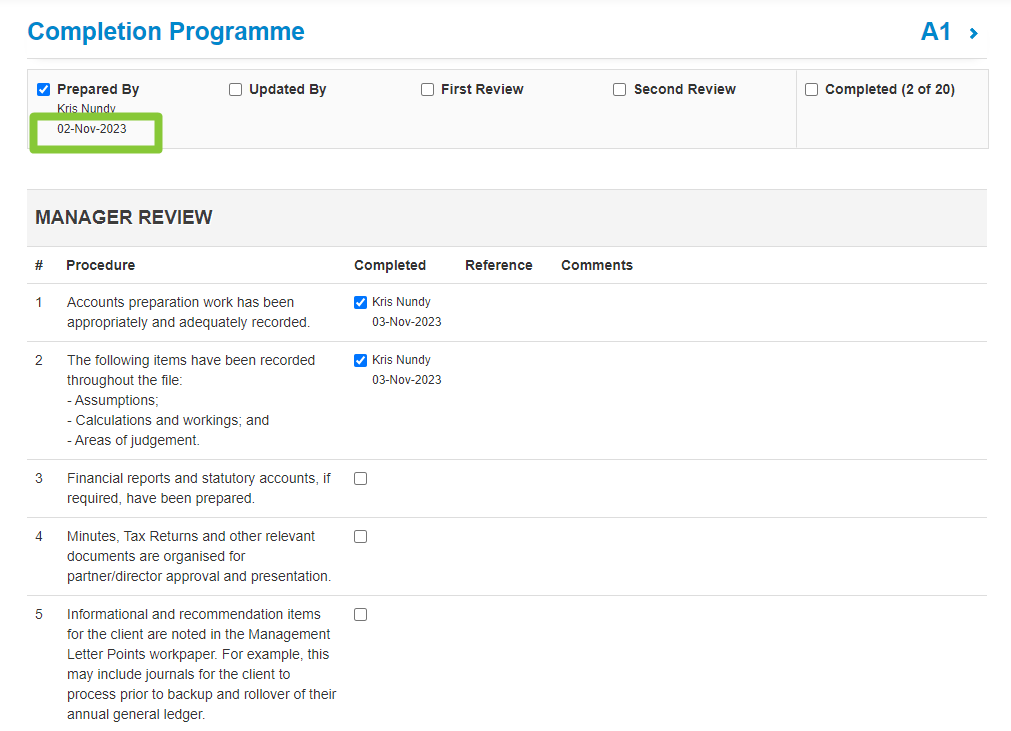This screenshot has width=1011, height=731.
Task: Click the A1 workpaper link
Action: [x=937, y=31]
